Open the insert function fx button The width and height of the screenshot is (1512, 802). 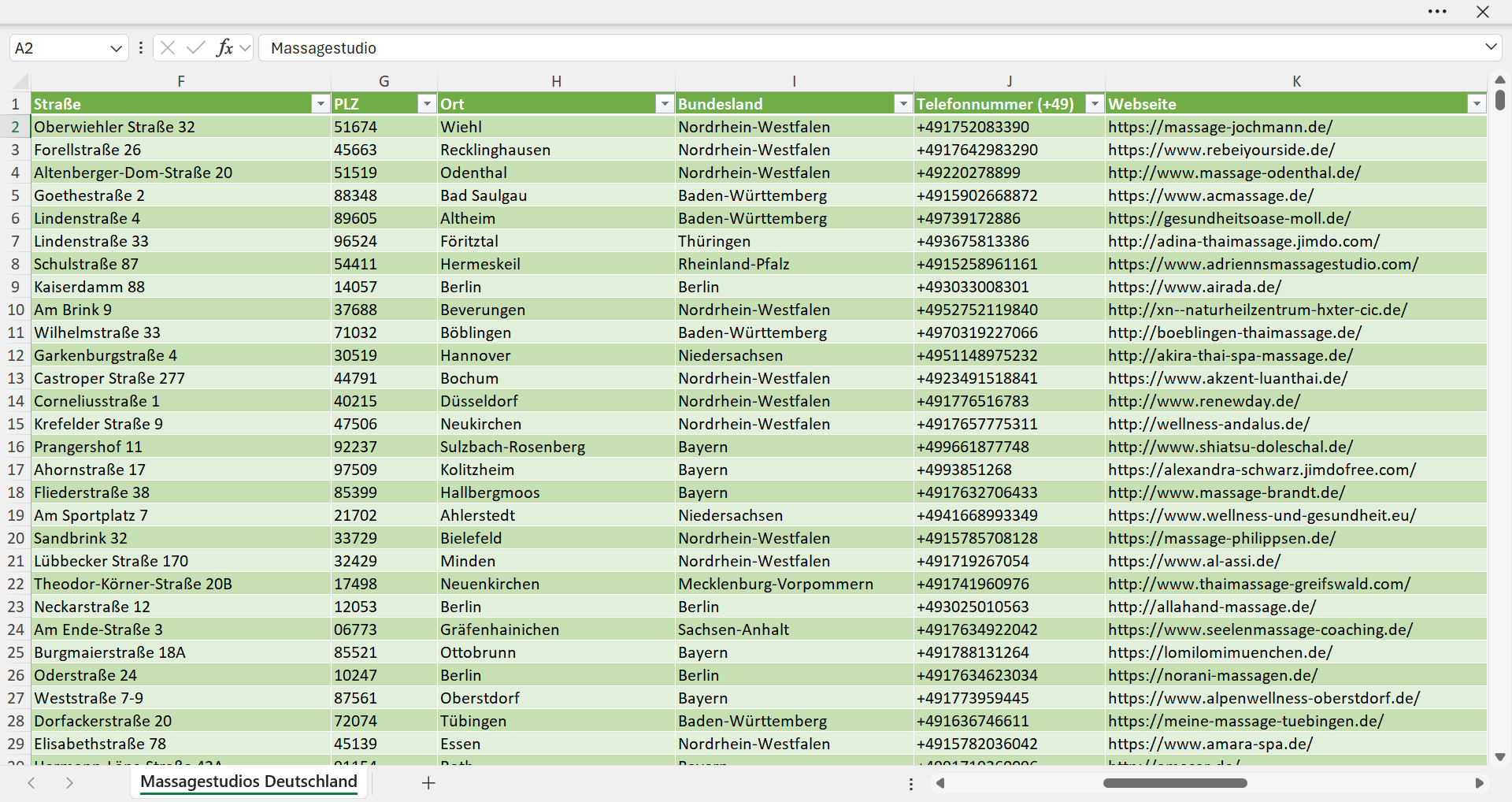(224, 48)
